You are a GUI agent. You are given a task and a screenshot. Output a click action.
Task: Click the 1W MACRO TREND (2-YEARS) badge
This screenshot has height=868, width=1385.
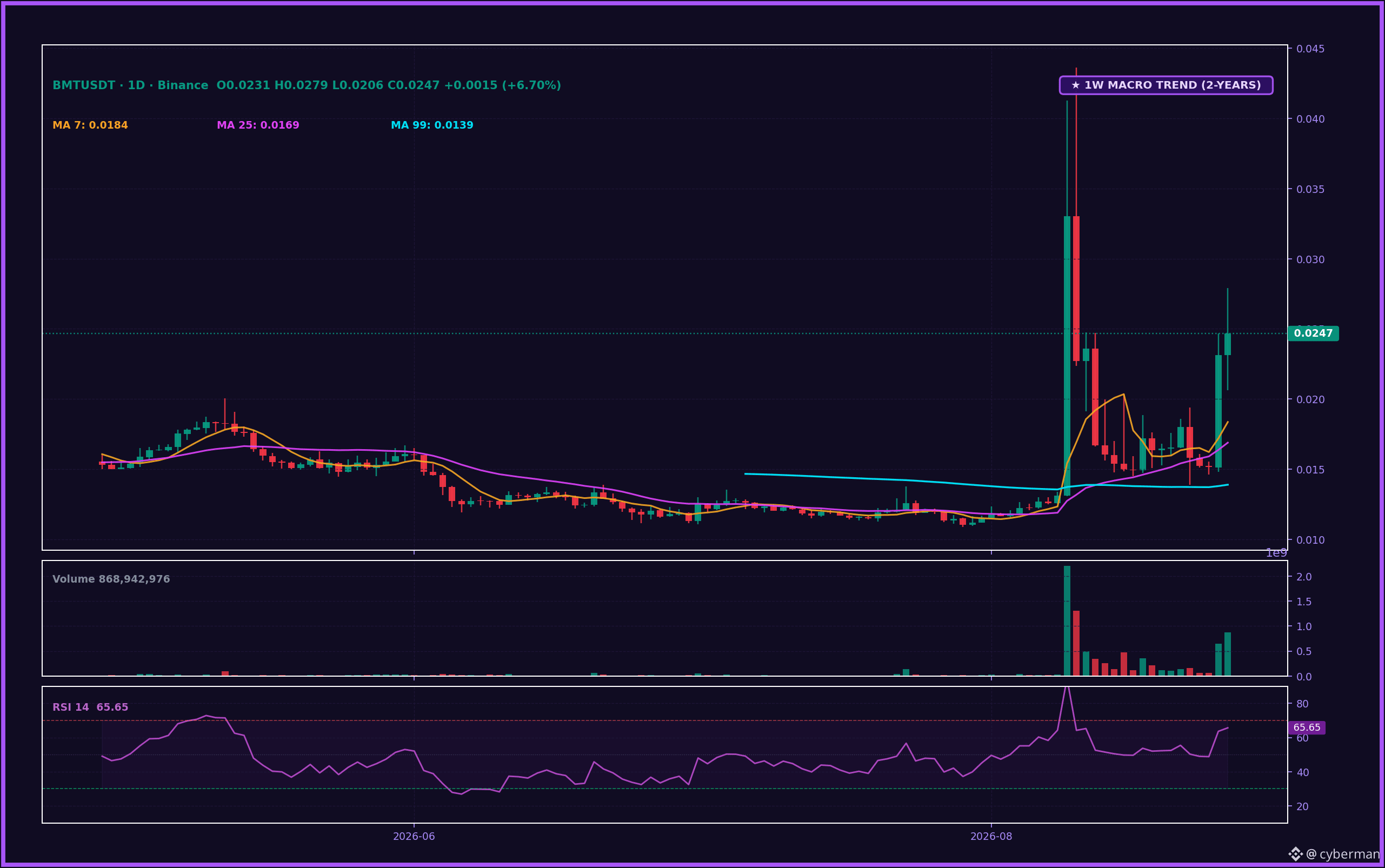point(1166,85)
